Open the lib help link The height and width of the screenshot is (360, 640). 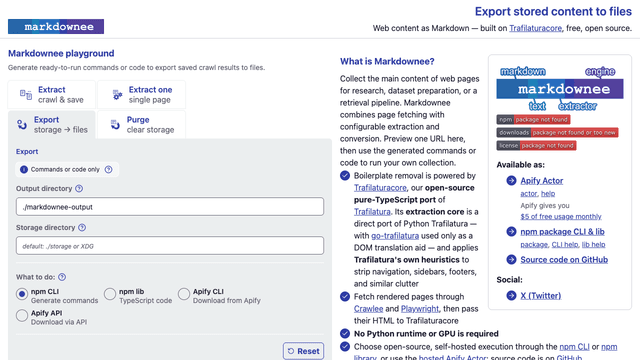[x=593, y=244]
